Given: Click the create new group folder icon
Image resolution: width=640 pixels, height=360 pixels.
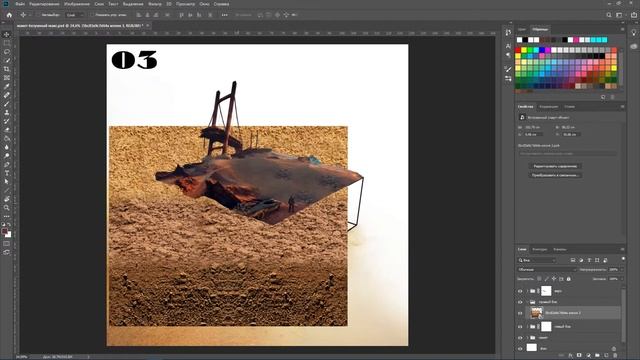Looking at the screenshot, I should pos(597,356).
